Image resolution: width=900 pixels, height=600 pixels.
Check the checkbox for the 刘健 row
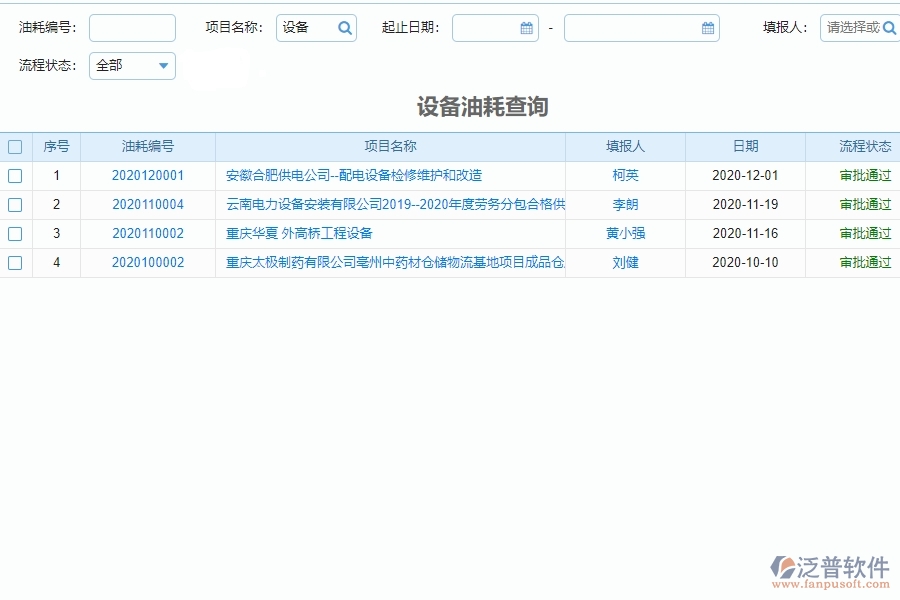pyautogui.click(x=15, y=263)
